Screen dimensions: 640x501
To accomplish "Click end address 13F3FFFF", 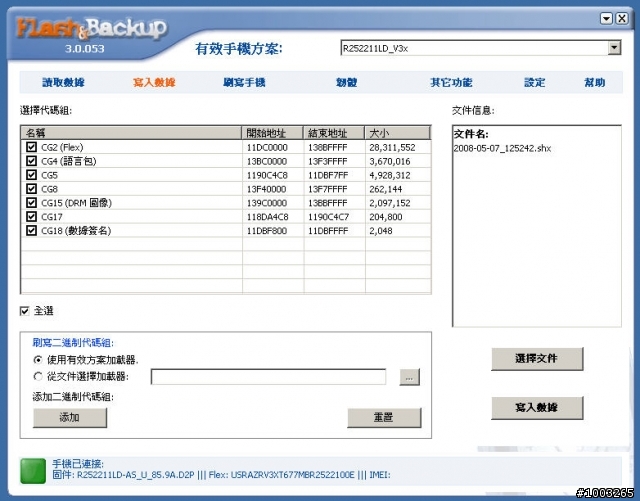I will coord(328,161).
